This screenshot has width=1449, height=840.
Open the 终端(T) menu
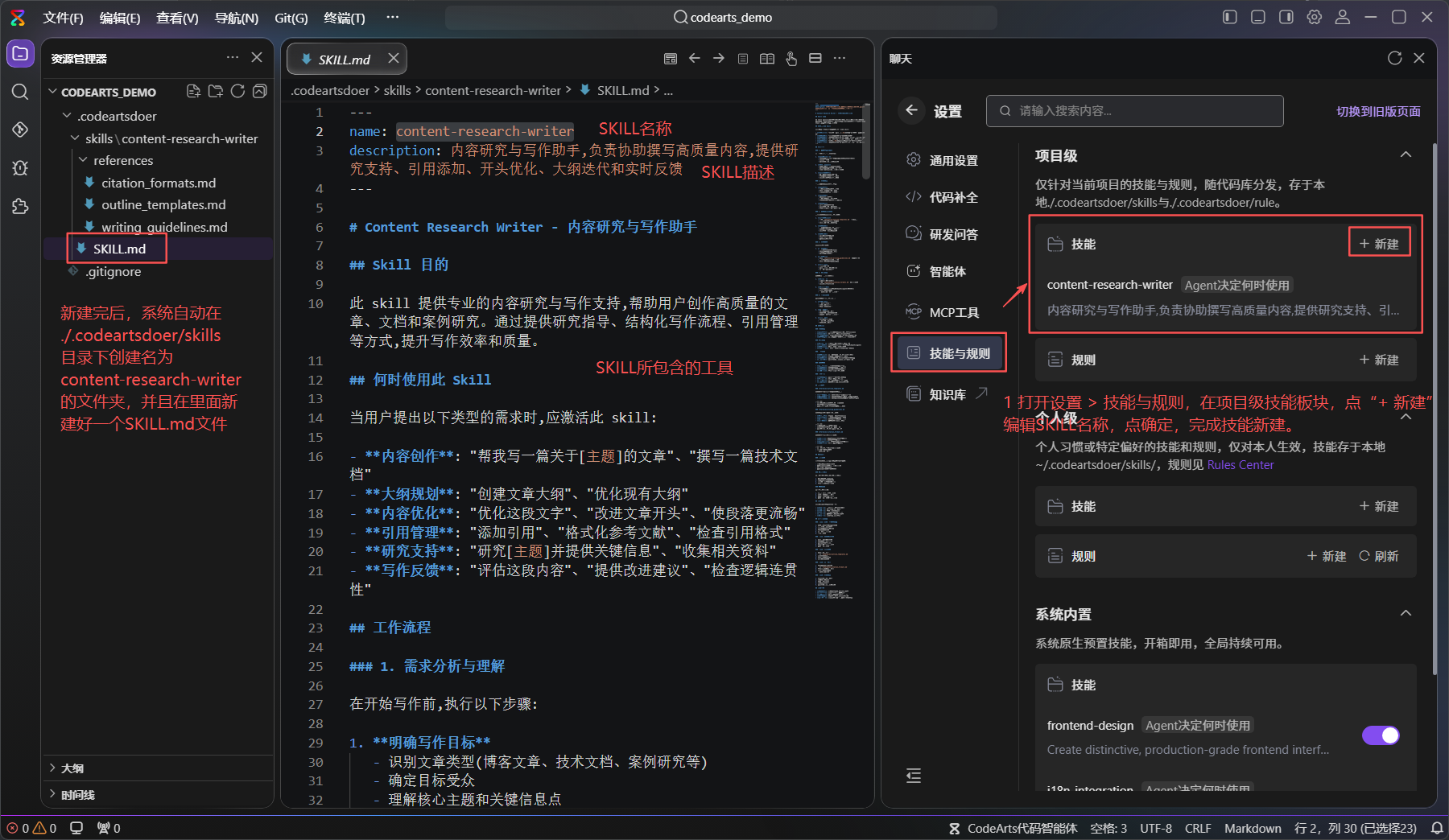tap(345, 18)
